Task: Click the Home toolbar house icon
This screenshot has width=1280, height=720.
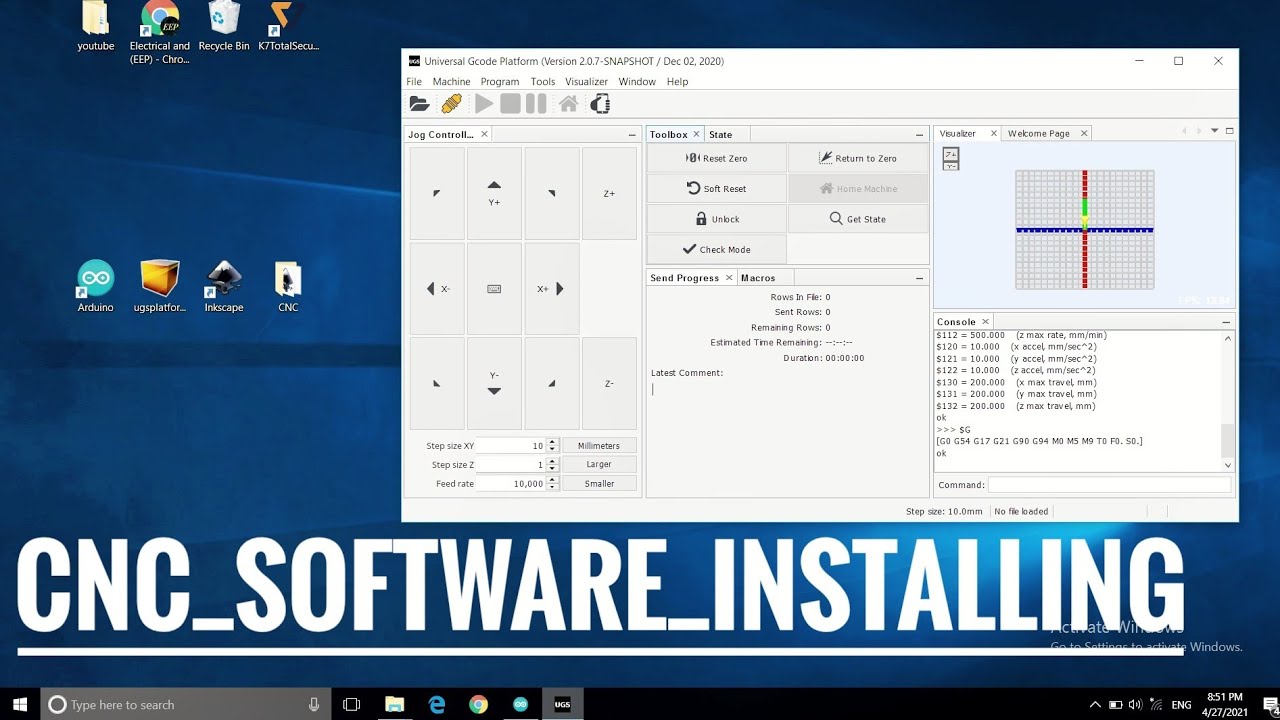Action: point(568,104)
